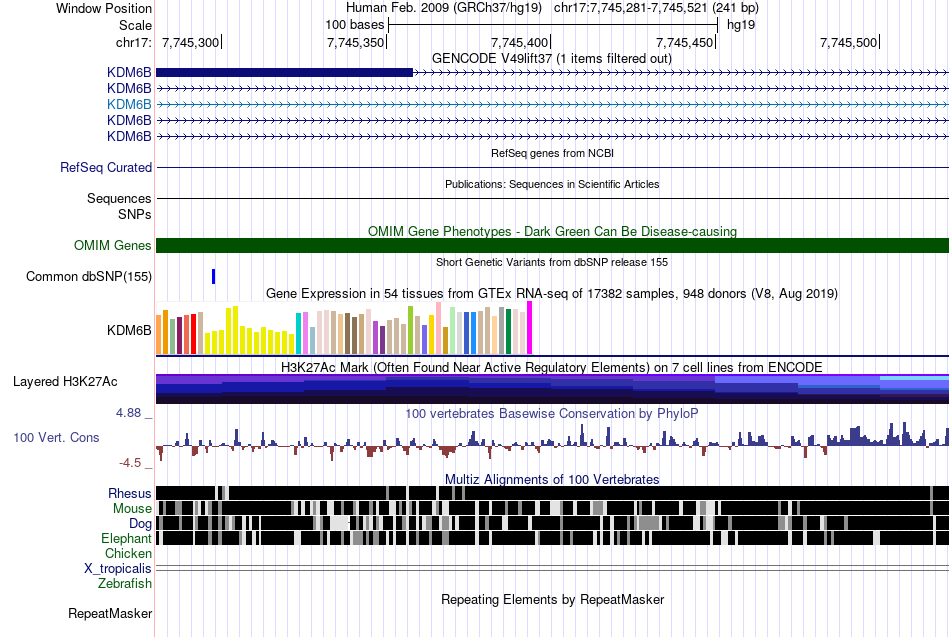Screen dimensions: 950x637
Task: Click the 7,745,350 coordinate tick
Action: pyautogui.click(x=356, y=42)
